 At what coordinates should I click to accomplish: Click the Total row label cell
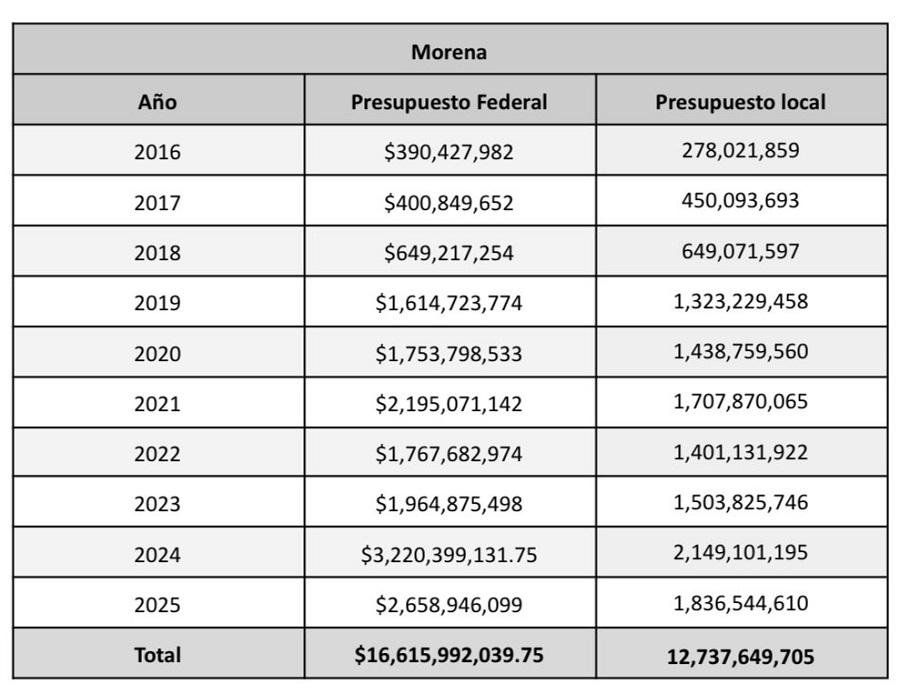pos(157,655)
